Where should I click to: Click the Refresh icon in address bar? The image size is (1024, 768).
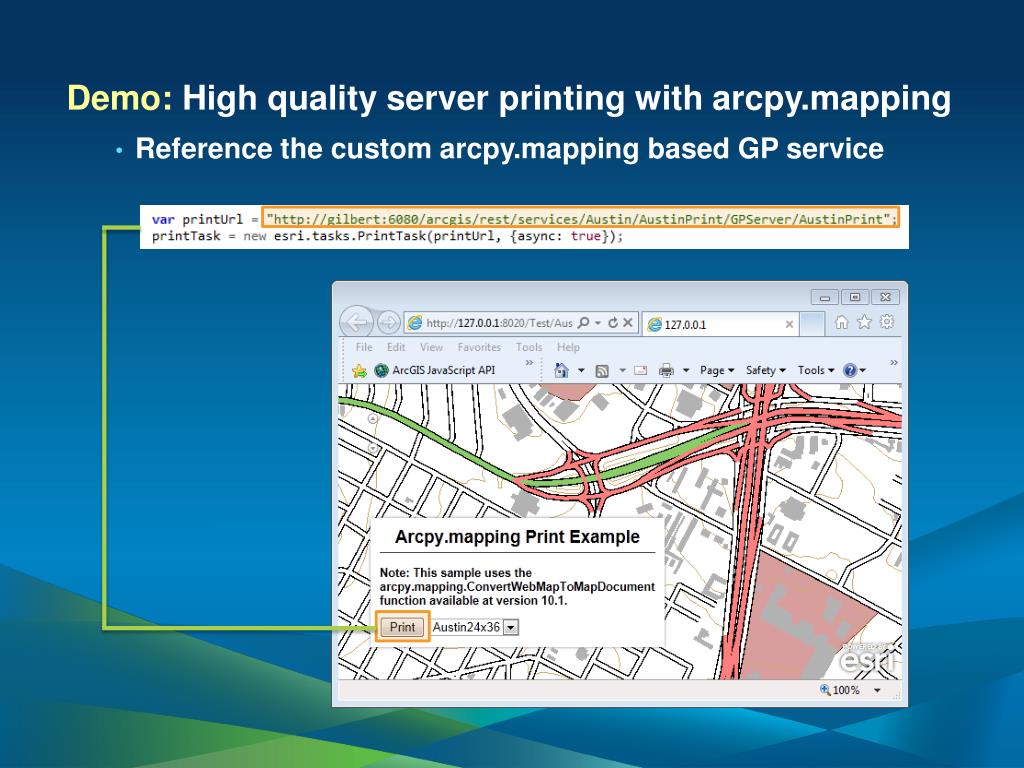(x=612, y=323)
